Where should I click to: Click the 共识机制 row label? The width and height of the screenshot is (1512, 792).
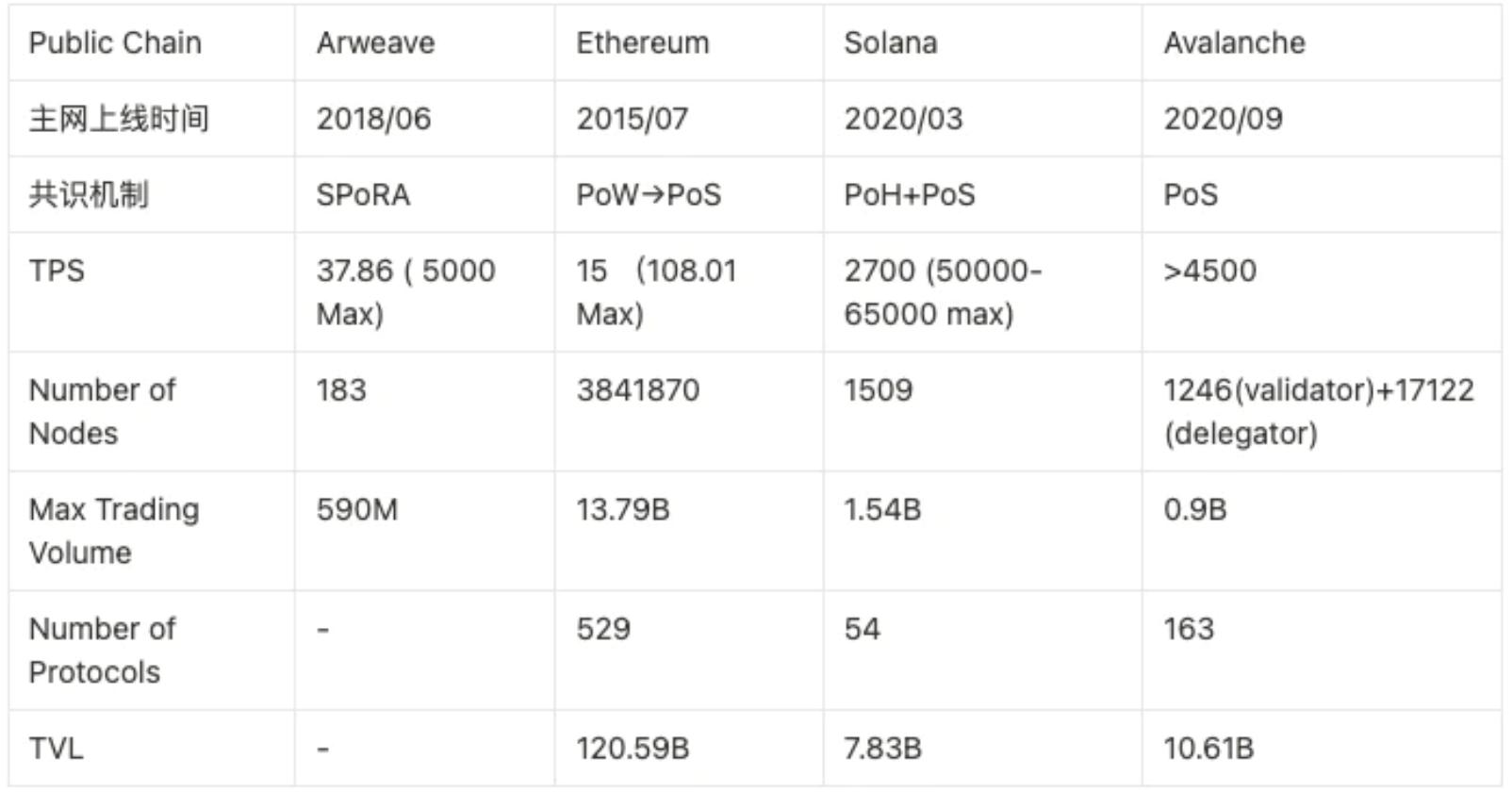[x=89, y=195]
